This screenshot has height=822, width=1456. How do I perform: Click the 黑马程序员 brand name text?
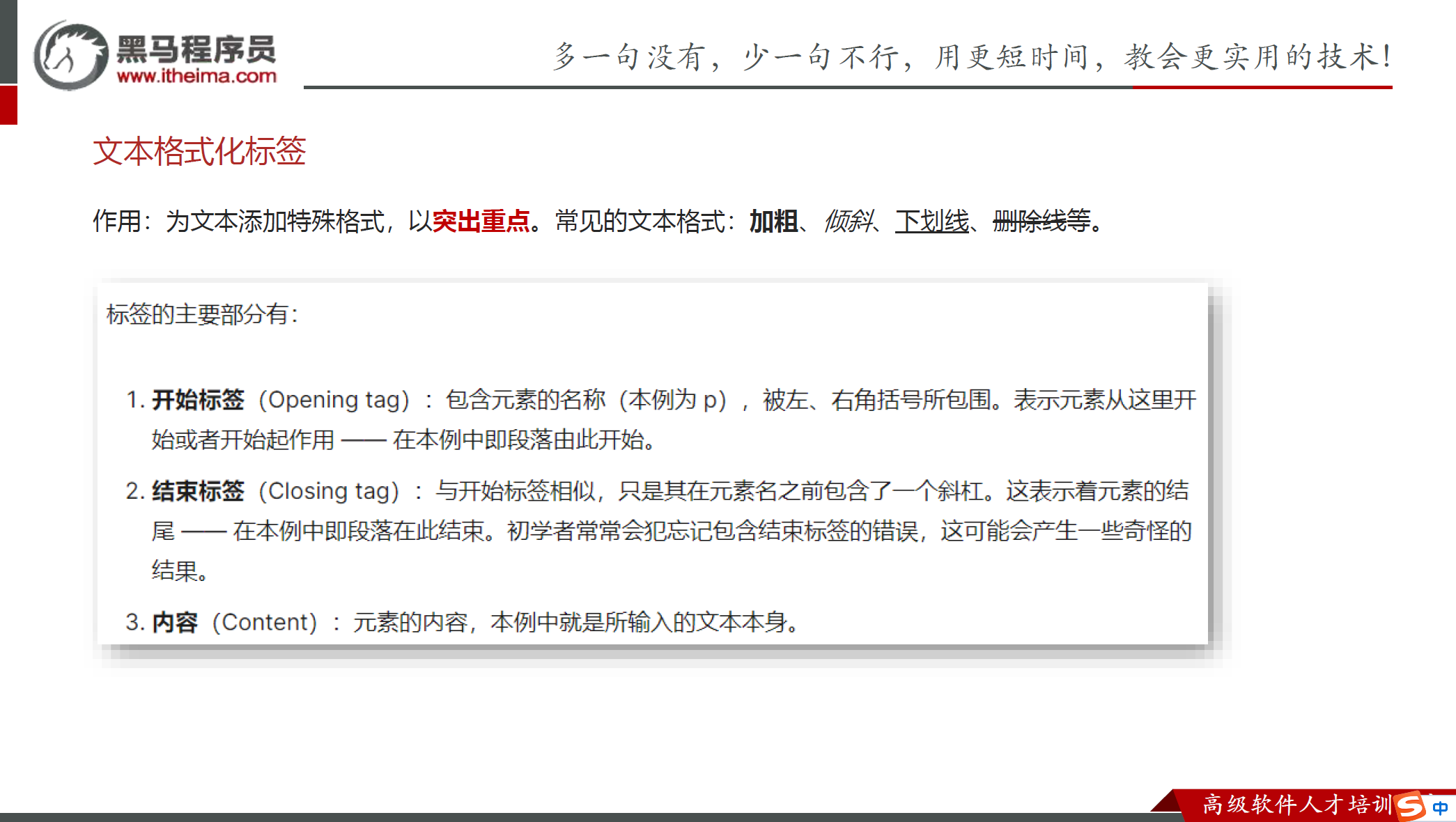pos(196,49)
